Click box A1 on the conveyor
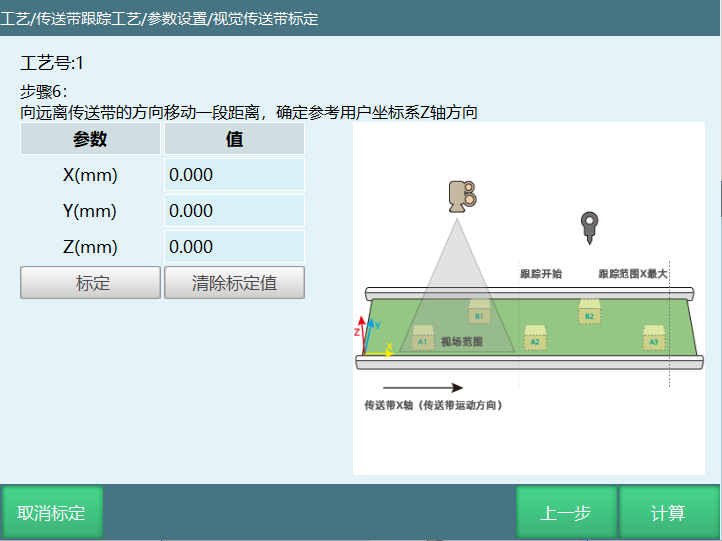The width and height of the screenshot is (722, 541). [422, 338]
